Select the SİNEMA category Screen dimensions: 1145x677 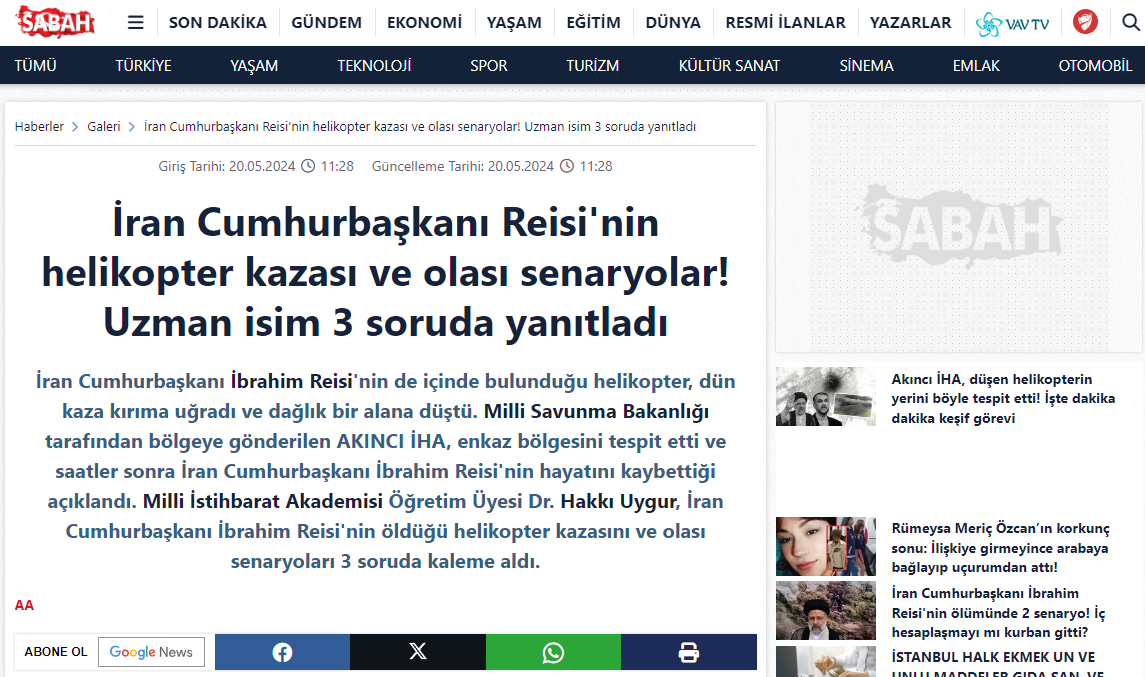tap(865, 65)
